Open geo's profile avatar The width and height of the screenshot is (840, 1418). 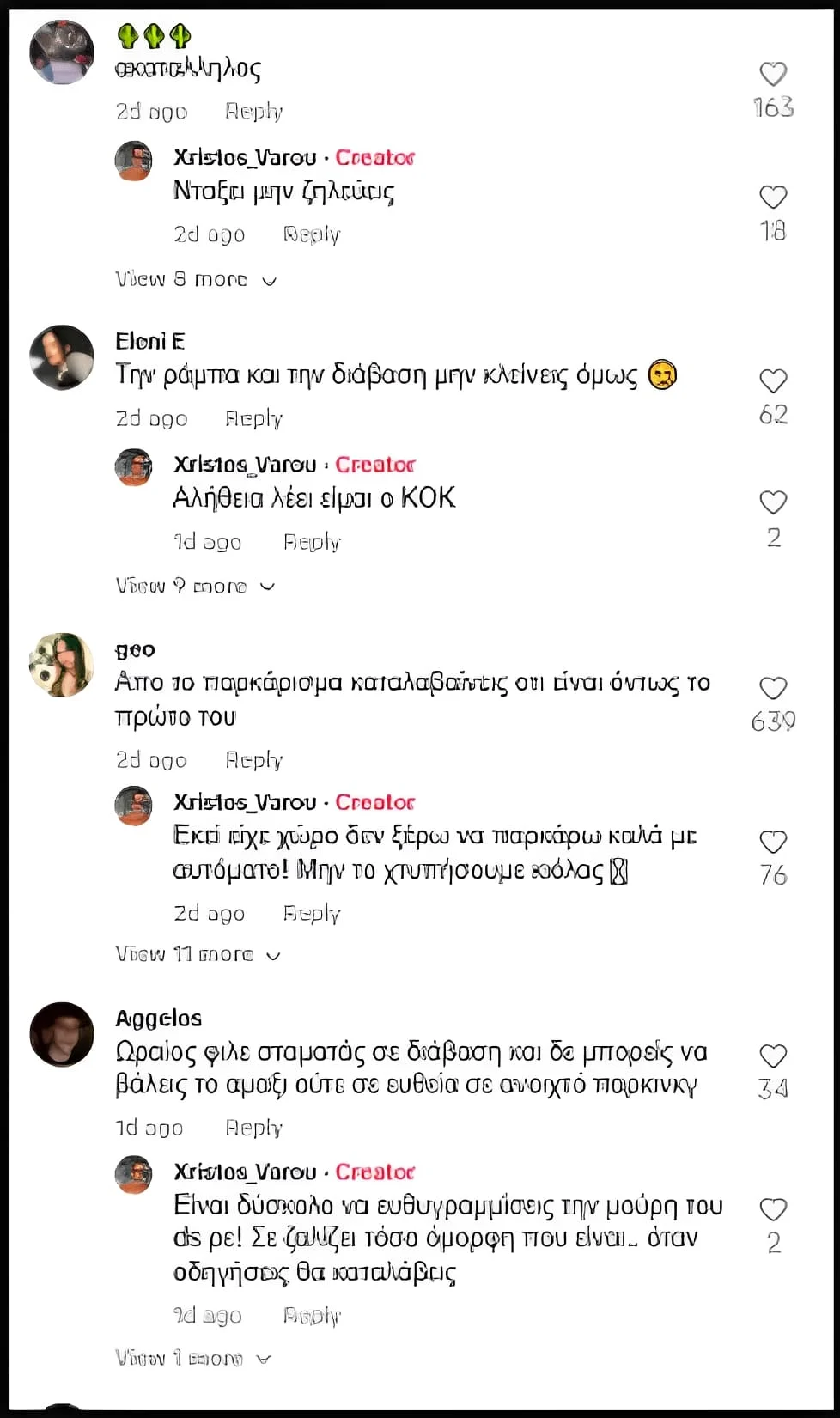[x=62, y=665]
